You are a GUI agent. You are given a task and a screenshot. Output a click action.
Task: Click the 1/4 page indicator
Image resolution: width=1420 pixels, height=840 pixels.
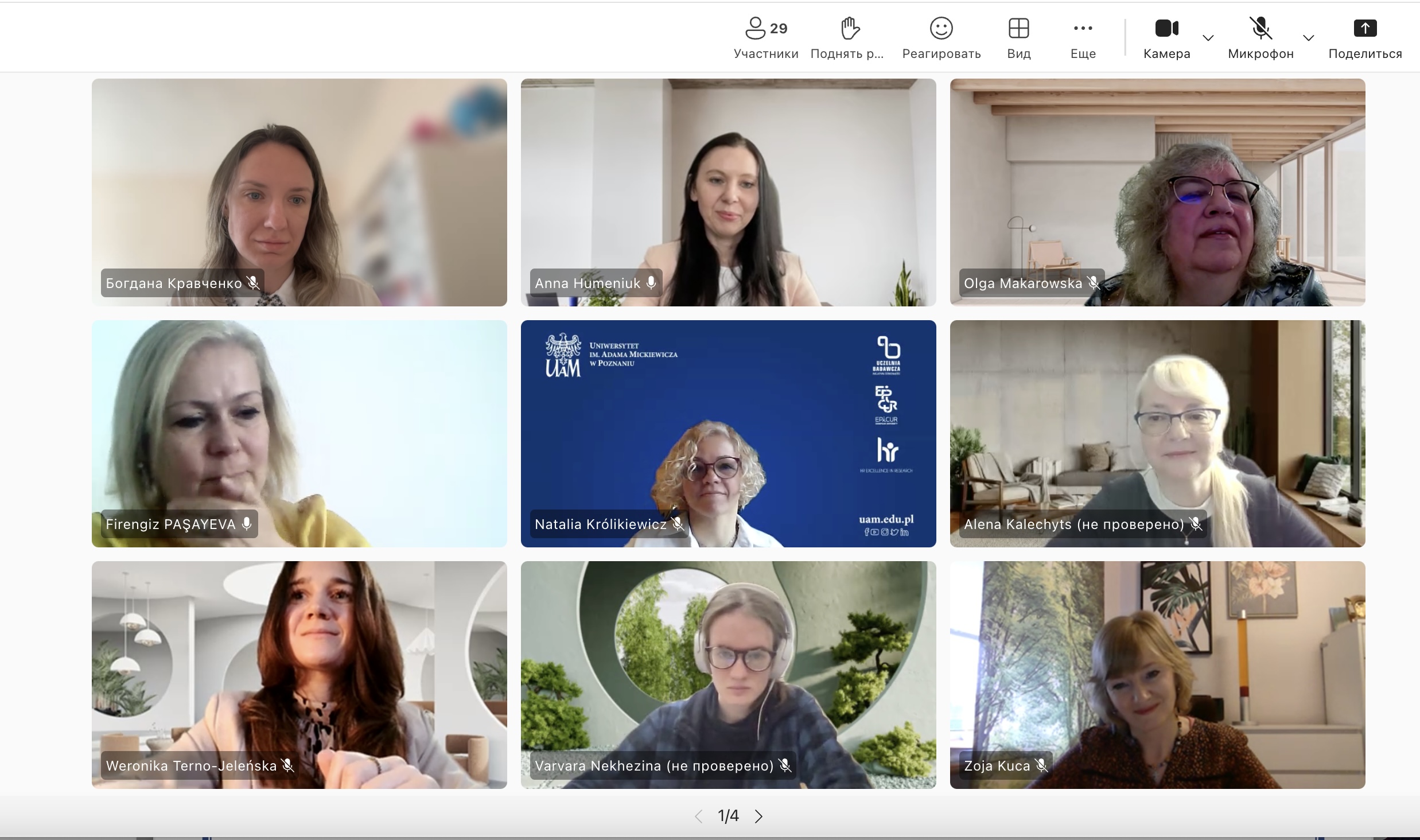point(729,816)
